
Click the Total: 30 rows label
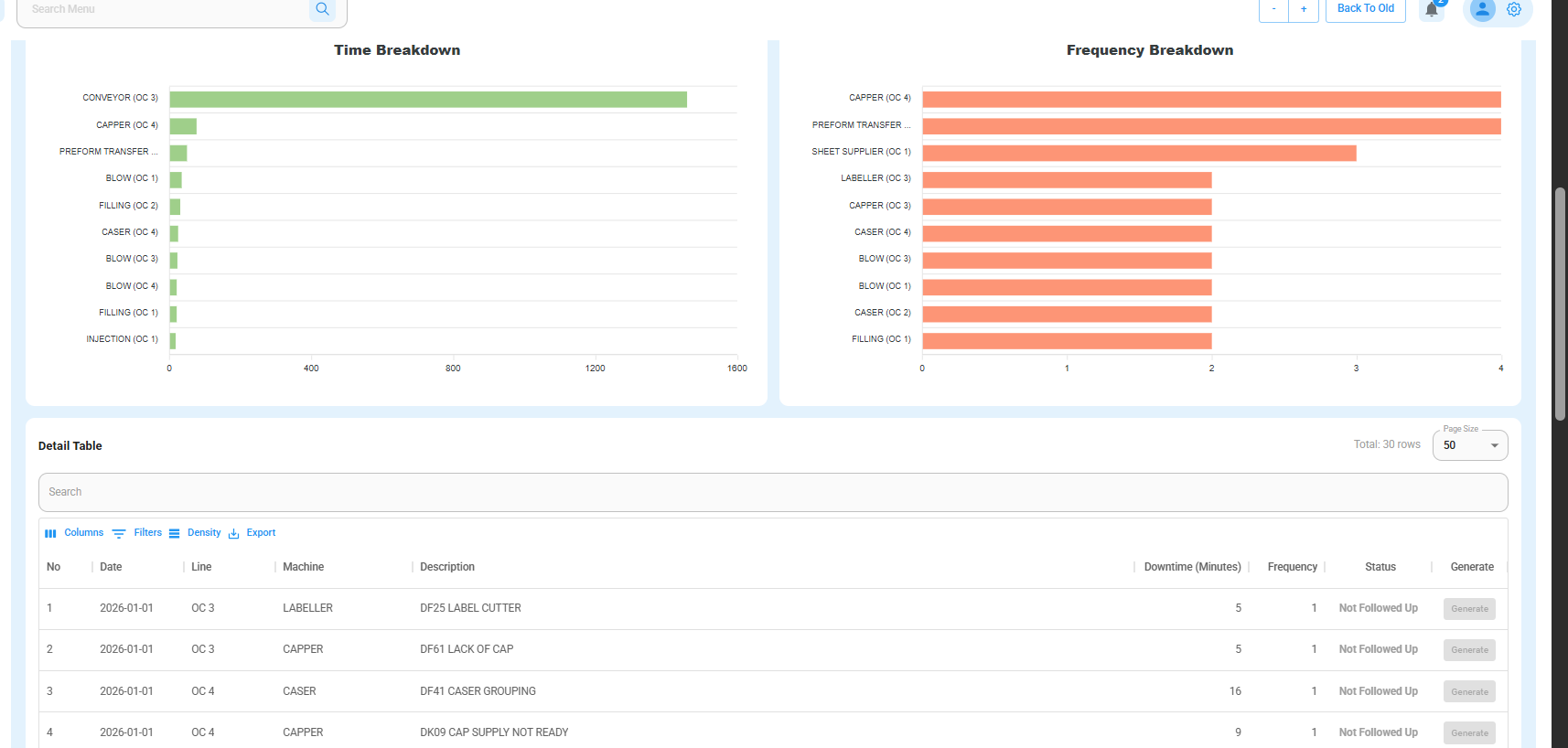coord(1387,444)
